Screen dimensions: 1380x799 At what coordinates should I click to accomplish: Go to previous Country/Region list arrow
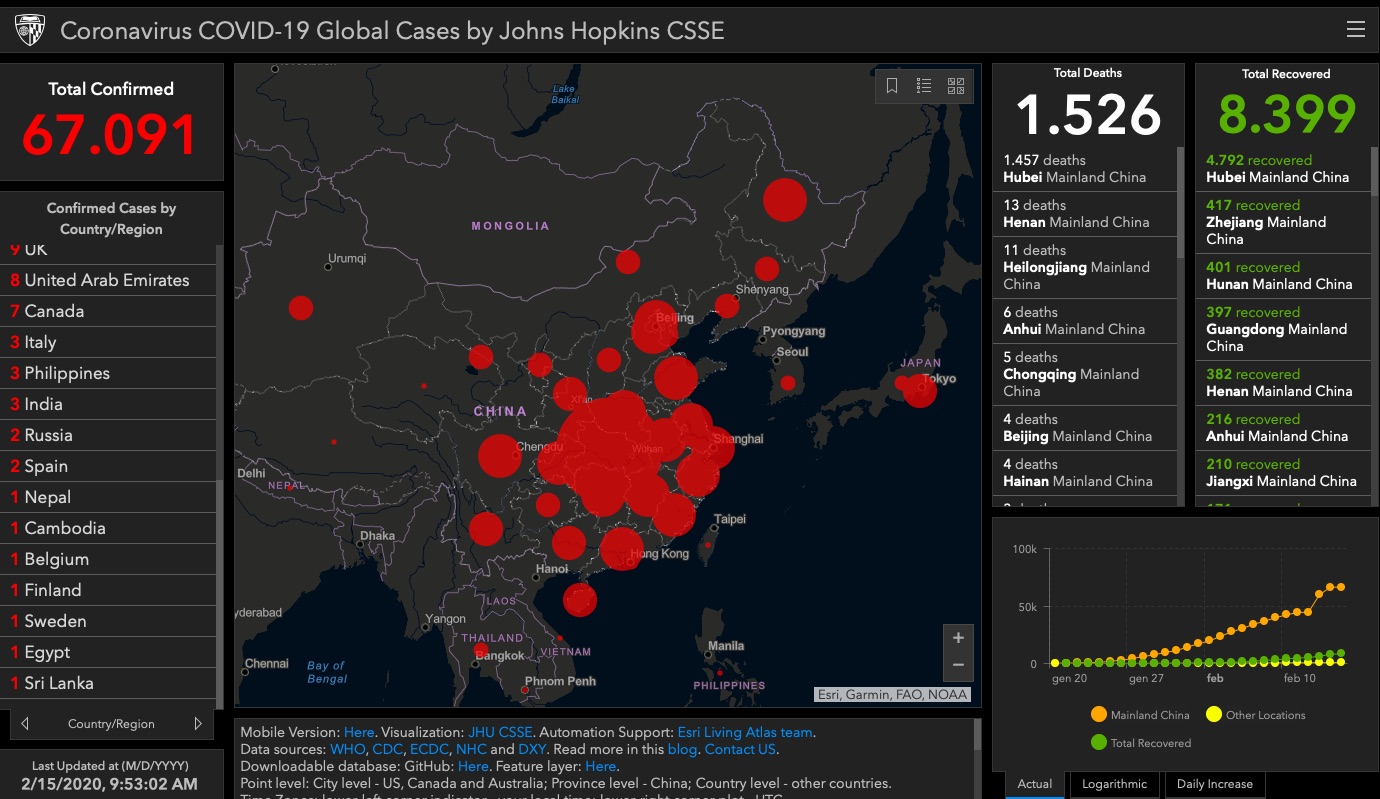click(25, 723)
